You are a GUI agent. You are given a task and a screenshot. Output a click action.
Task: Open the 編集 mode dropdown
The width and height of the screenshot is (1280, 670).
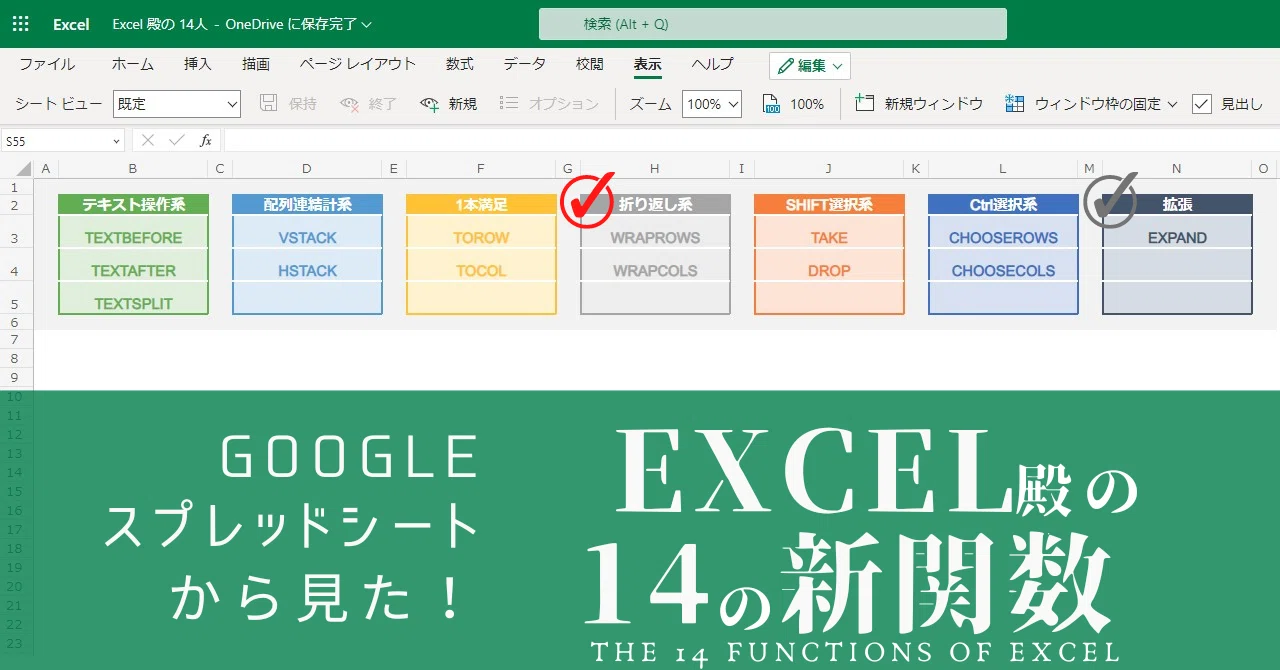(x=810, y=66)
